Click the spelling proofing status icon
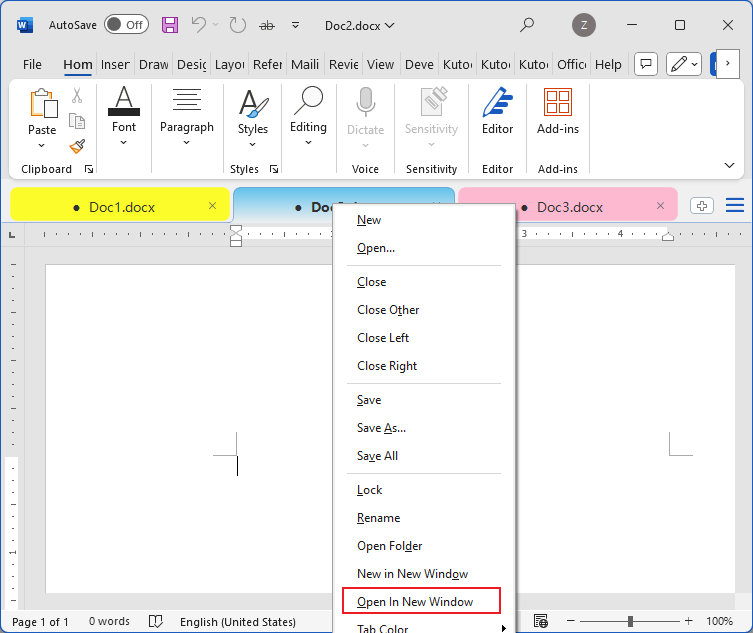The width and height of the screenshot is (753, 633). 156,621
